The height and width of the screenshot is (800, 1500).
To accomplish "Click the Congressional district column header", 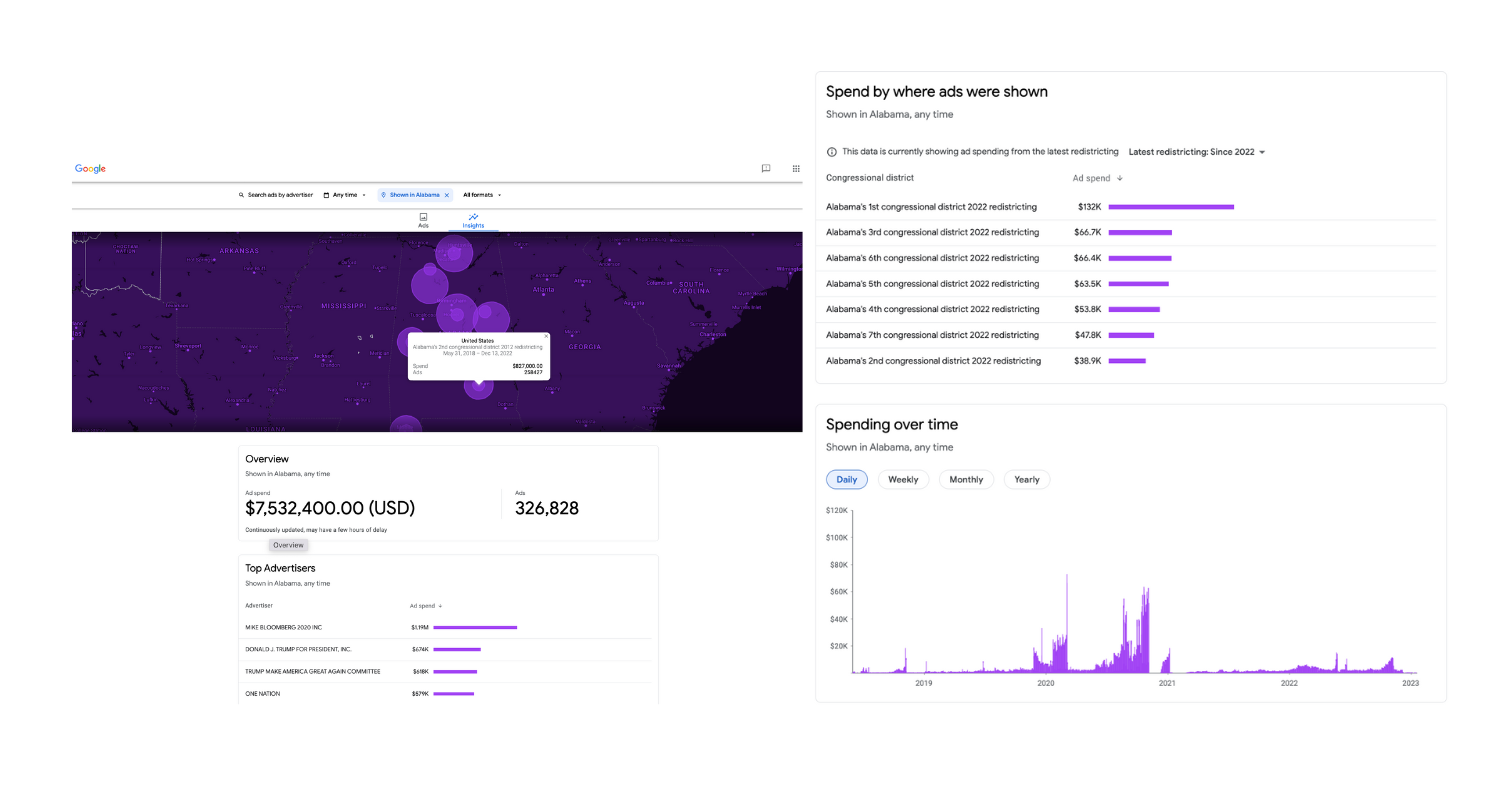I will tap(870, 178).
